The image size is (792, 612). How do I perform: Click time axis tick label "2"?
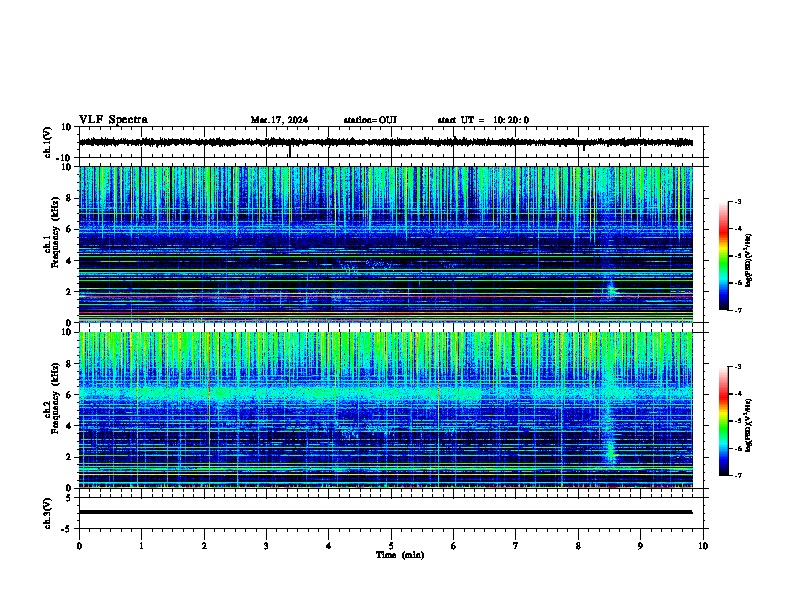coord(204,546)
